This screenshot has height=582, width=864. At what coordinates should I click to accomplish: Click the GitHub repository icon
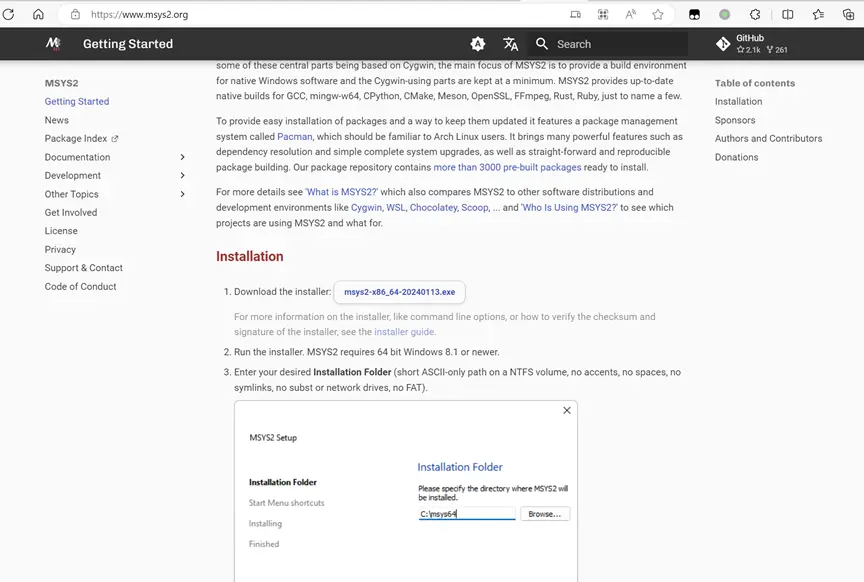pyautogui.click(x=723, y=44)
